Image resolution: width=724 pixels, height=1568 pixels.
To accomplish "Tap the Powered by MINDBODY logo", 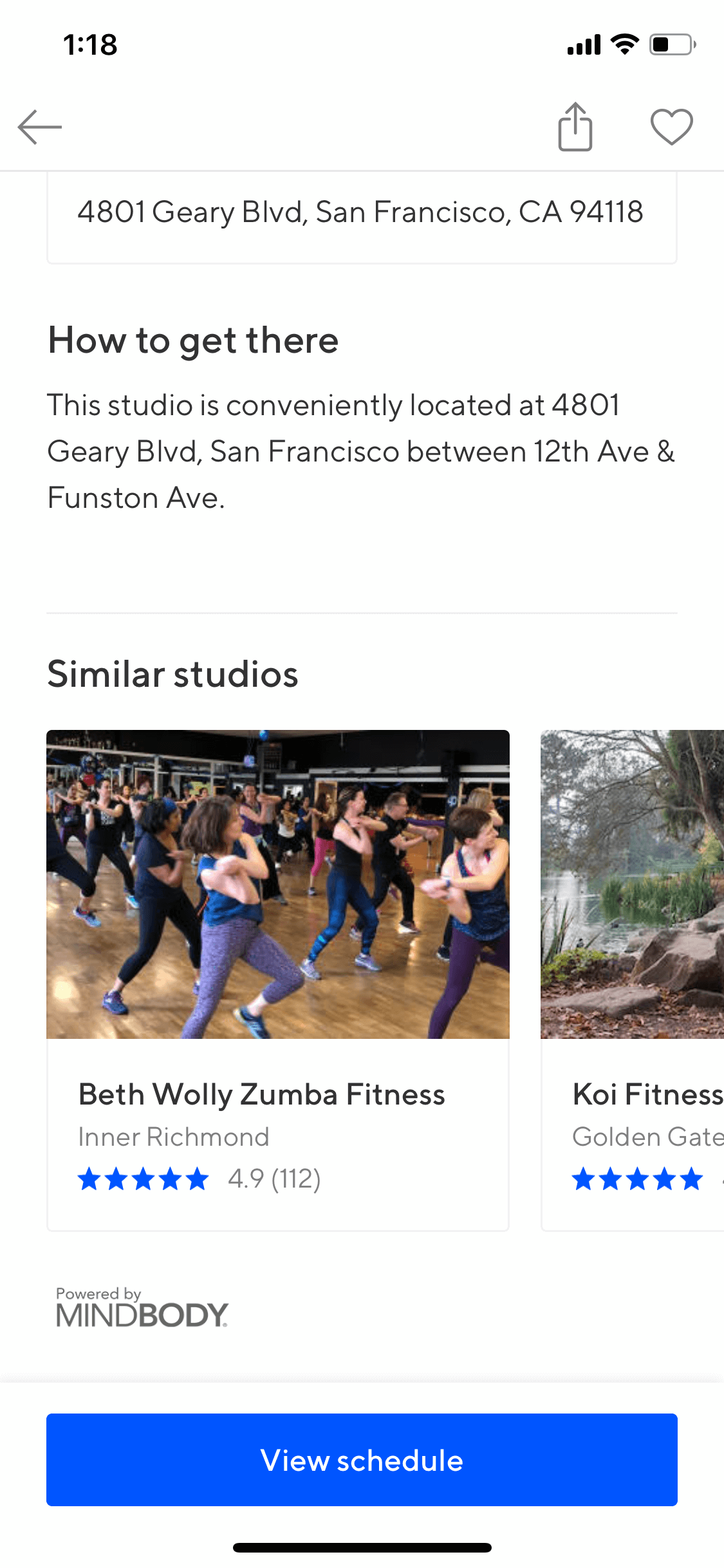I will click(142, 1307).
